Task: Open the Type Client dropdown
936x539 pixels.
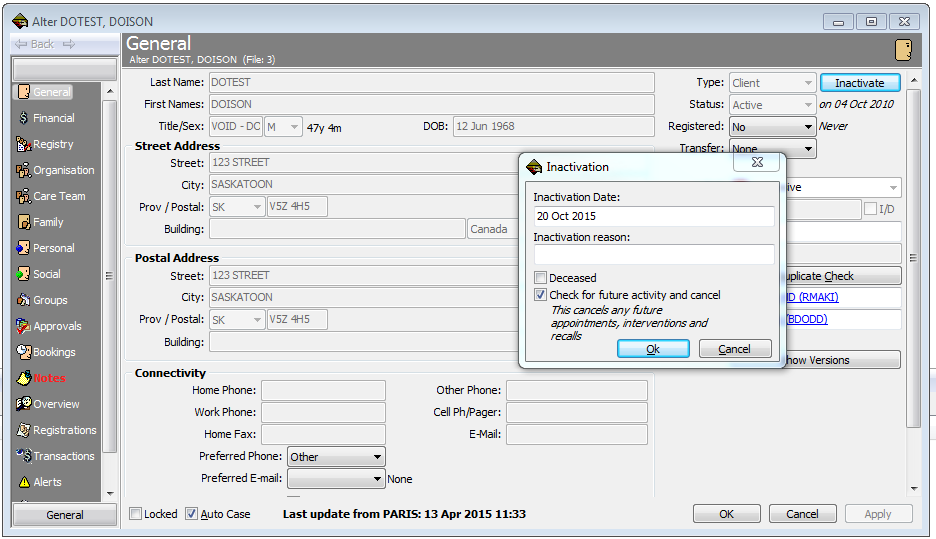Action: coord(772,83)
